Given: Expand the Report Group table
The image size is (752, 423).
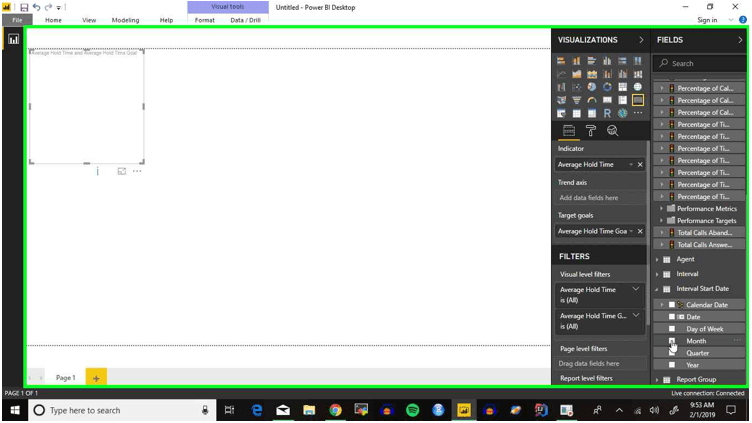Looking at the screenshot, I should [x=657, y=380].
